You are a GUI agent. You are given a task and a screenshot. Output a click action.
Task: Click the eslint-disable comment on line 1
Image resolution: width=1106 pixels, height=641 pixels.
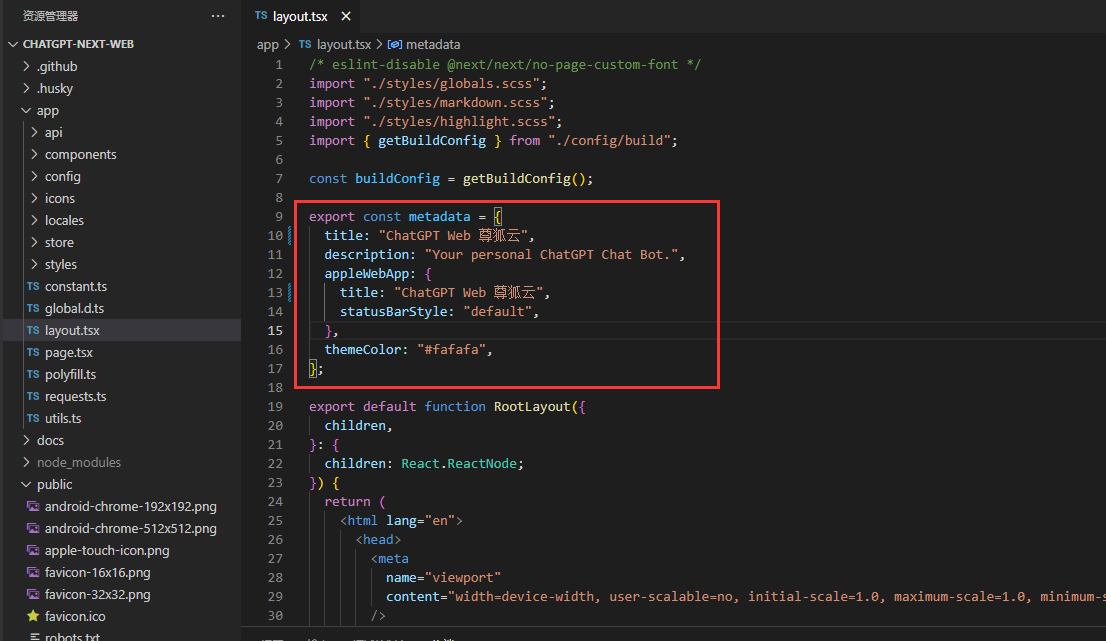[x=505, y=64]
